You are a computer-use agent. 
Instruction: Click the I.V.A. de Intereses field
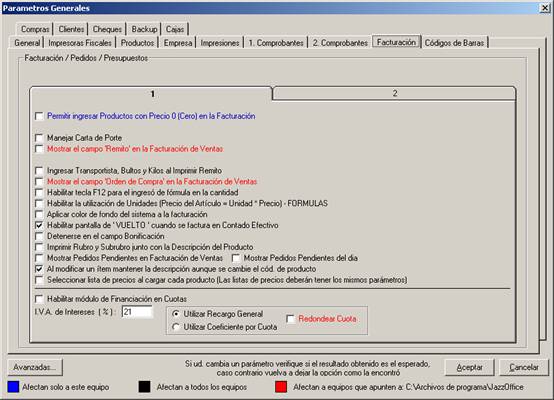[x=137, y=312]
